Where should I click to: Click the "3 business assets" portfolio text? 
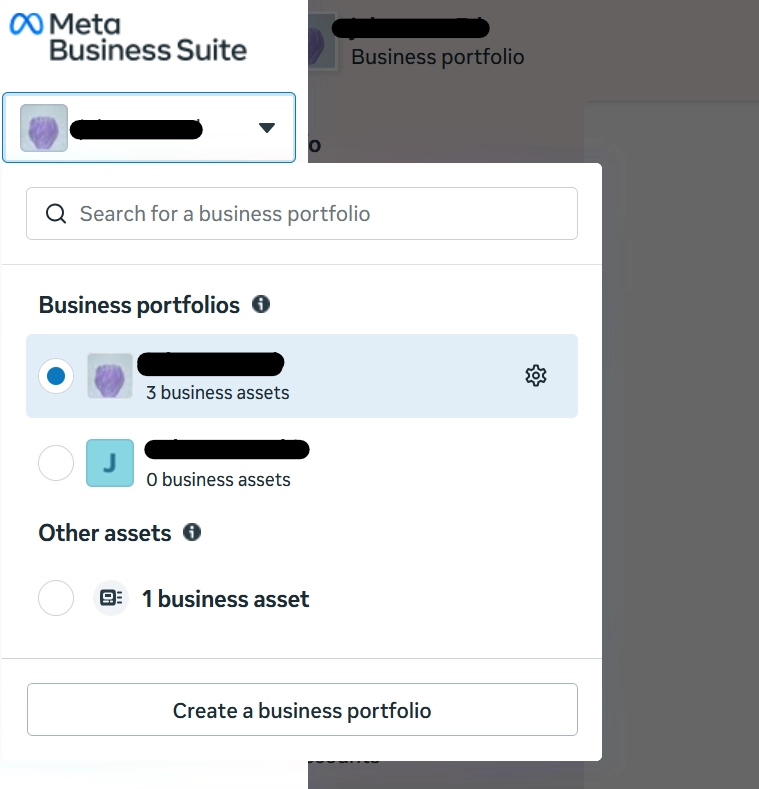tap(217, 393)
